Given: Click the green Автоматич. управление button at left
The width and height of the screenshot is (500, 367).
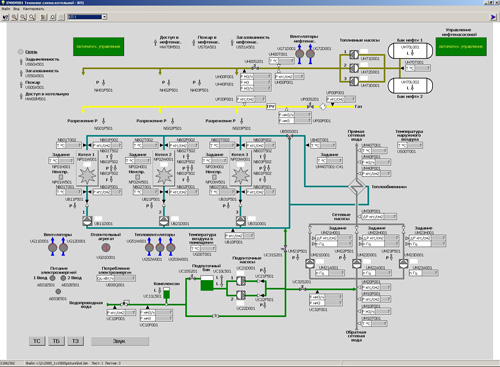Looking at the screenshot, I should click(x=99, y=47).
